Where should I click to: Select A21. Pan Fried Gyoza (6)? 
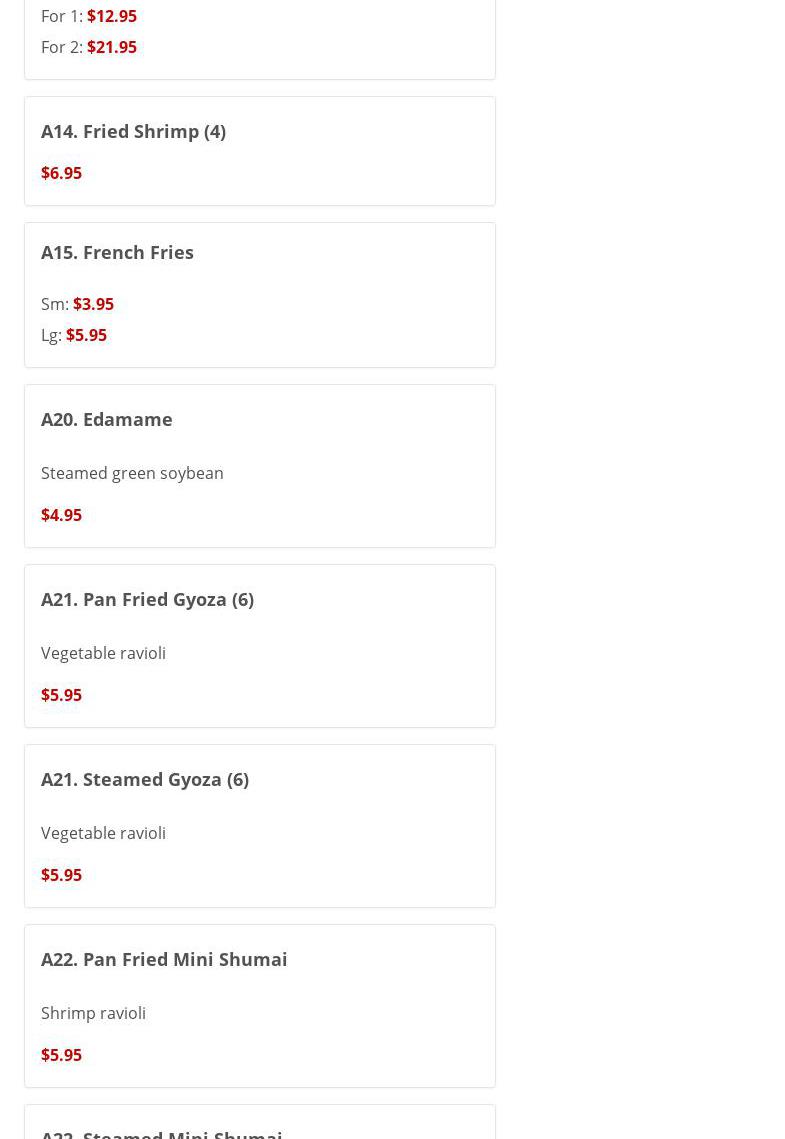point(147,599)
